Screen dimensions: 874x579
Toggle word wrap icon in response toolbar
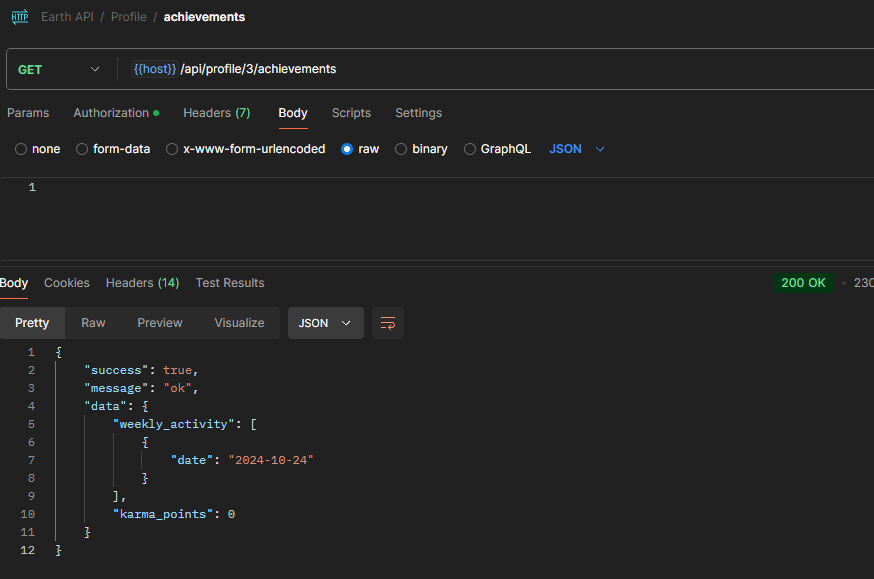tap(388, 323)
